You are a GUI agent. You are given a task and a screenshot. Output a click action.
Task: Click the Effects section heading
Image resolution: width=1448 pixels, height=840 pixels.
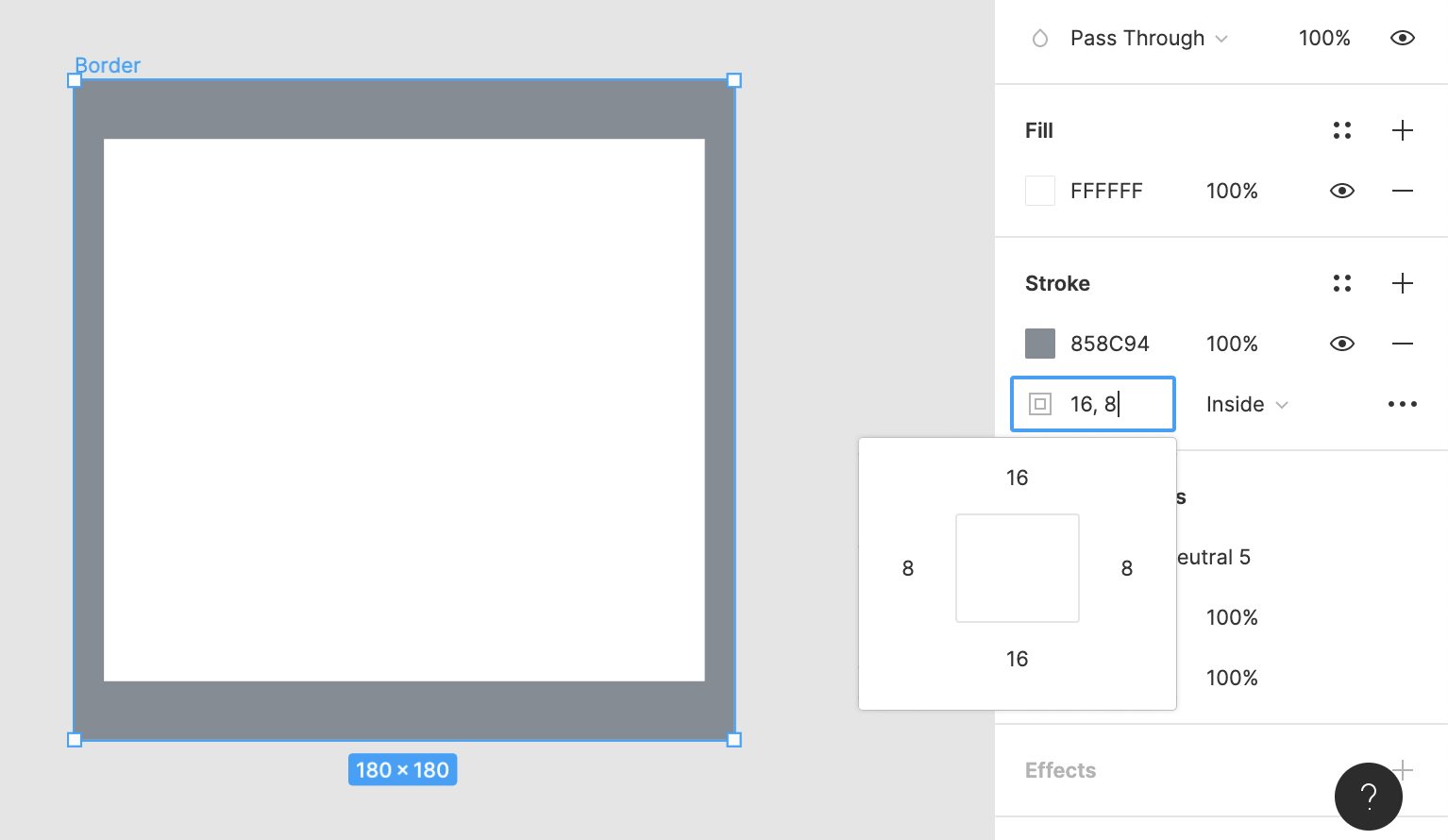coord(1060,771)
